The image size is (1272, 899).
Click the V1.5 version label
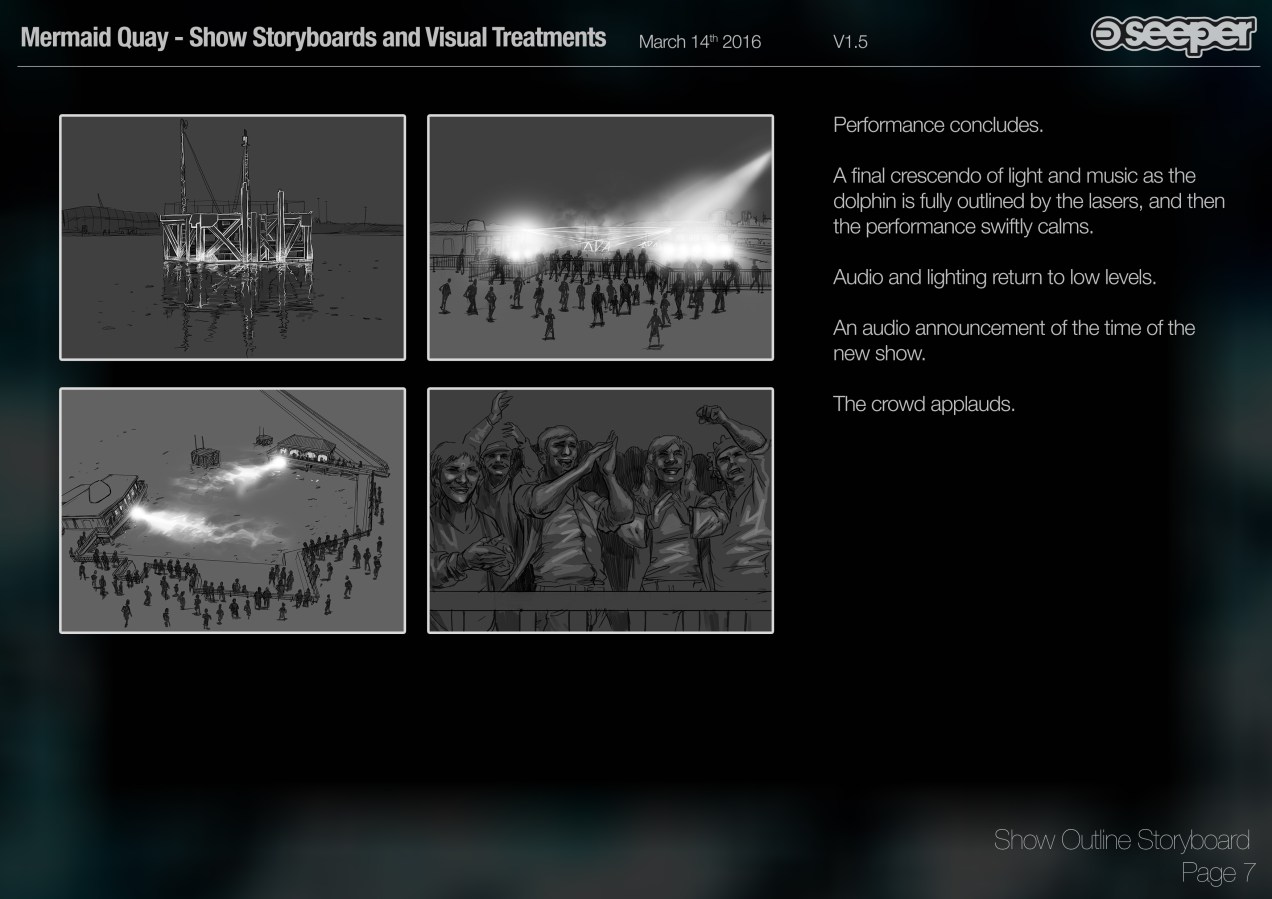pos(849,42)
